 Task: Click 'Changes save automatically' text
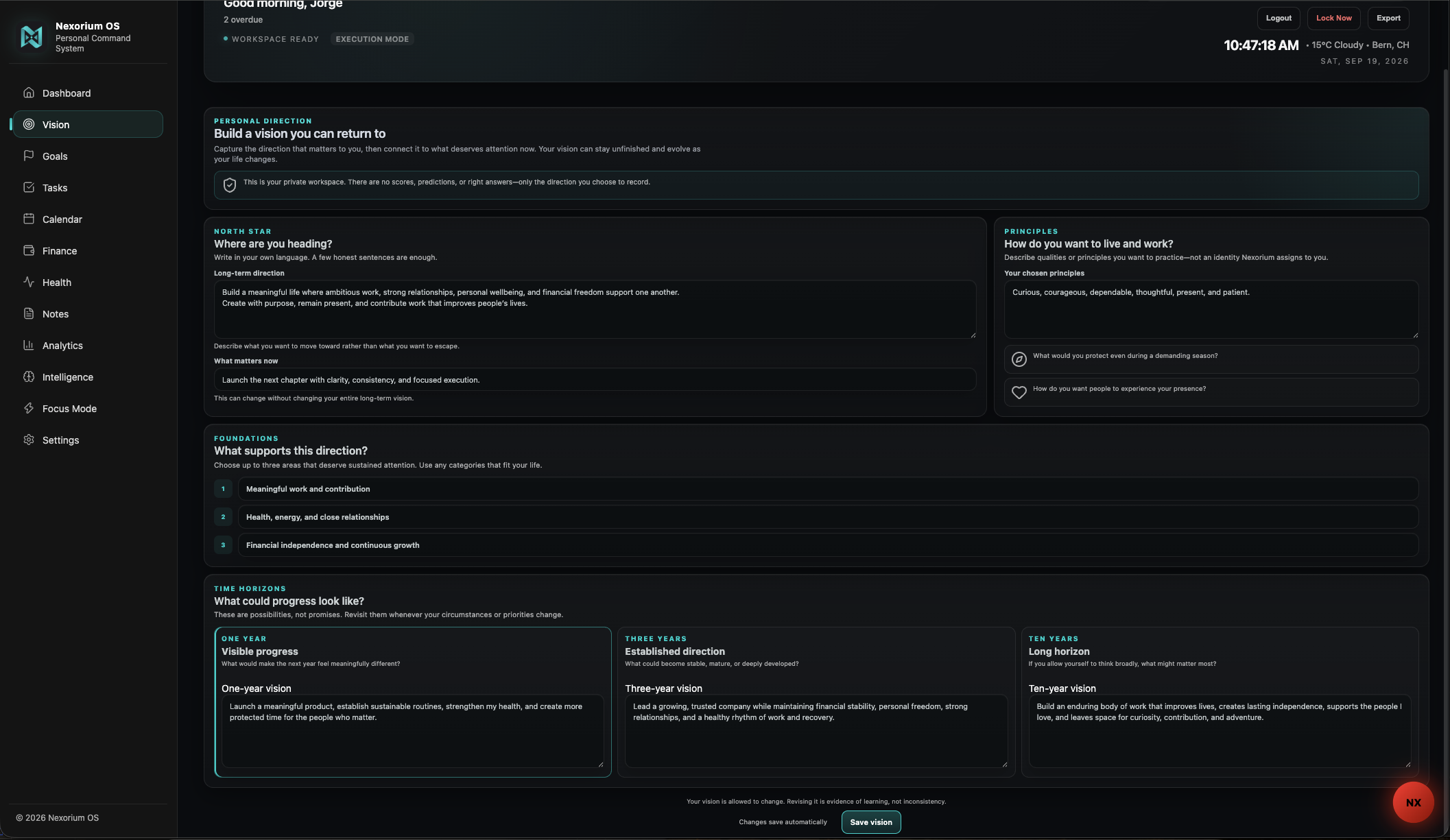click(783, 822)
